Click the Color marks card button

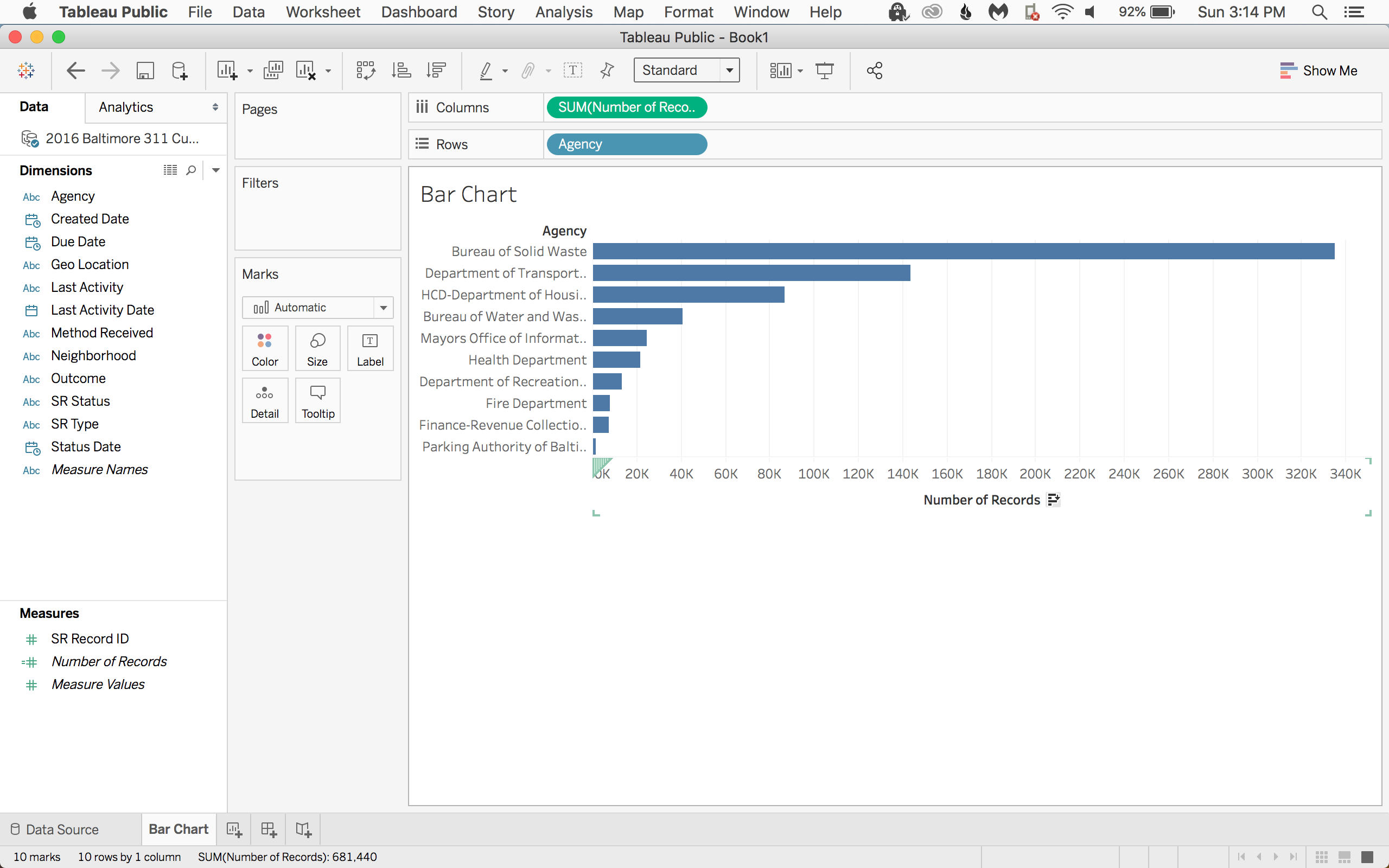(x=265, y=348)
